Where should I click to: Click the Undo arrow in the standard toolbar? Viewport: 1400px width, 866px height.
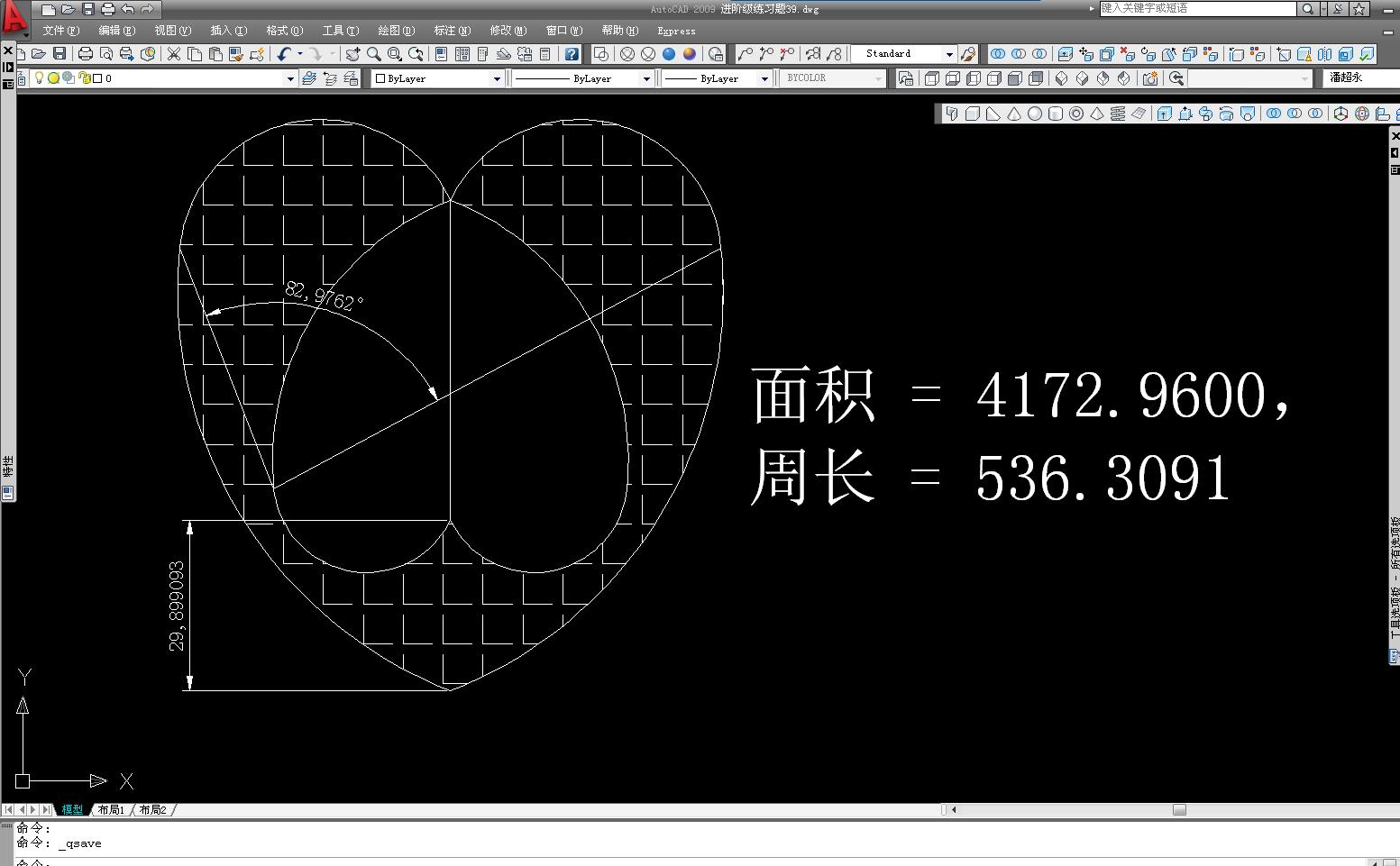coord(284,54)
